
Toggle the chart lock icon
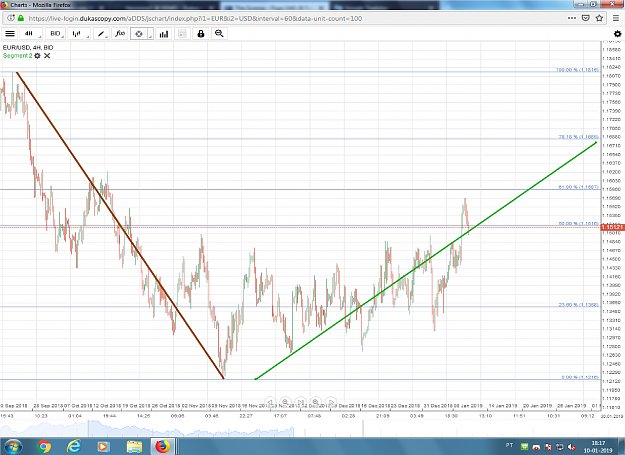(x=201, y=34)
